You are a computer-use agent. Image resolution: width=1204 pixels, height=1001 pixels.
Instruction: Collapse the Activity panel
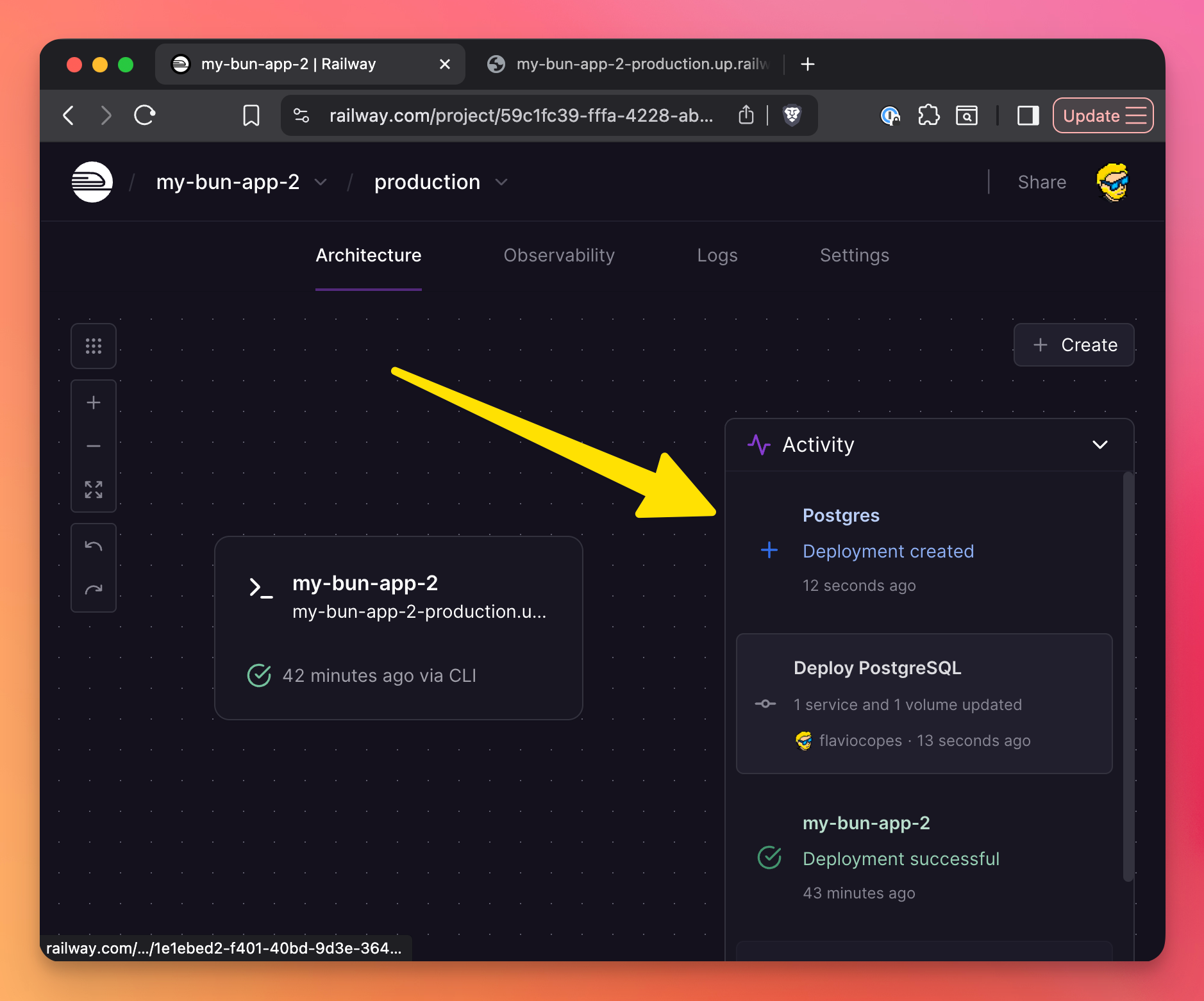(1099, 445)
